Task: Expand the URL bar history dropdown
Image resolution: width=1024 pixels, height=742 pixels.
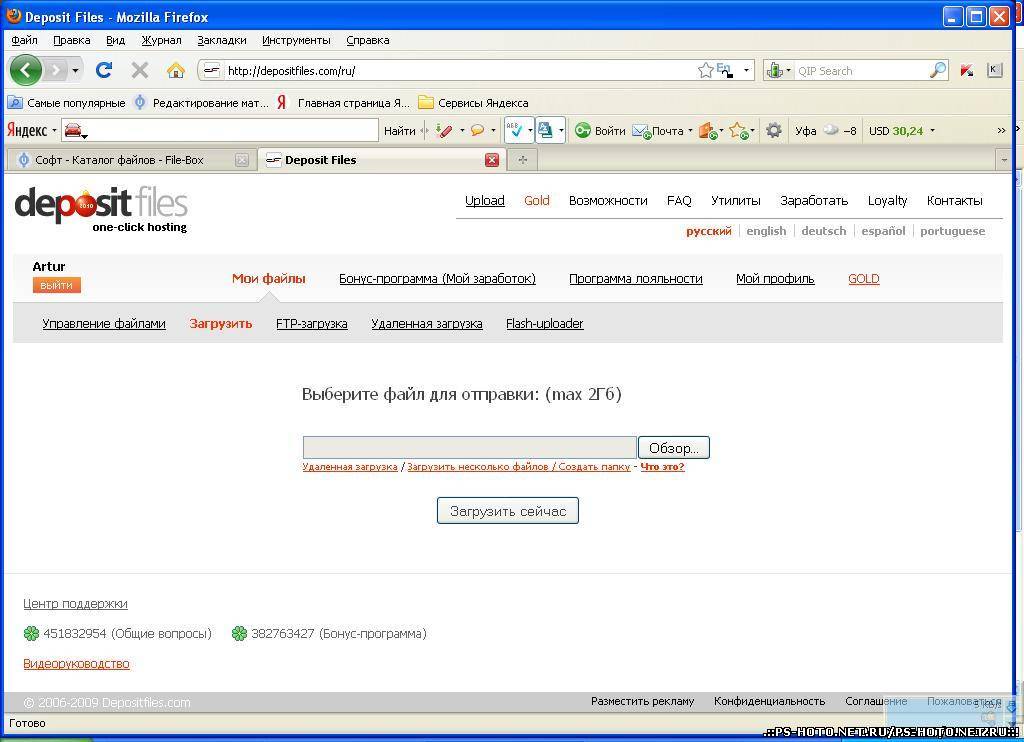Action: 746,70
